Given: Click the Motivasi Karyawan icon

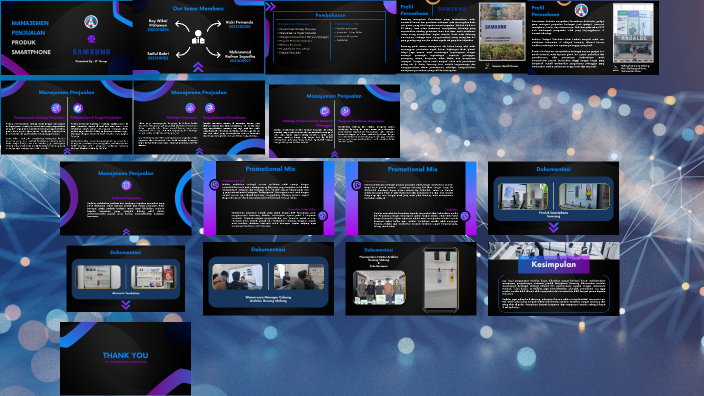Looking at the screenshot, I should (x=190, y=108).
